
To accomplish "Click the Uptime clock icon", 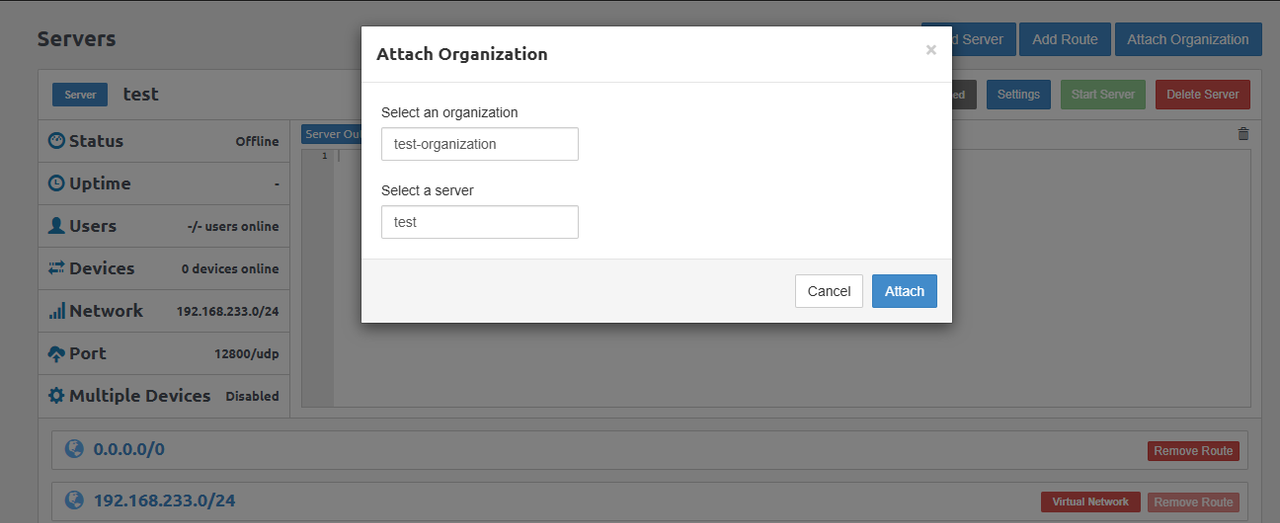I will coord(56,184).
